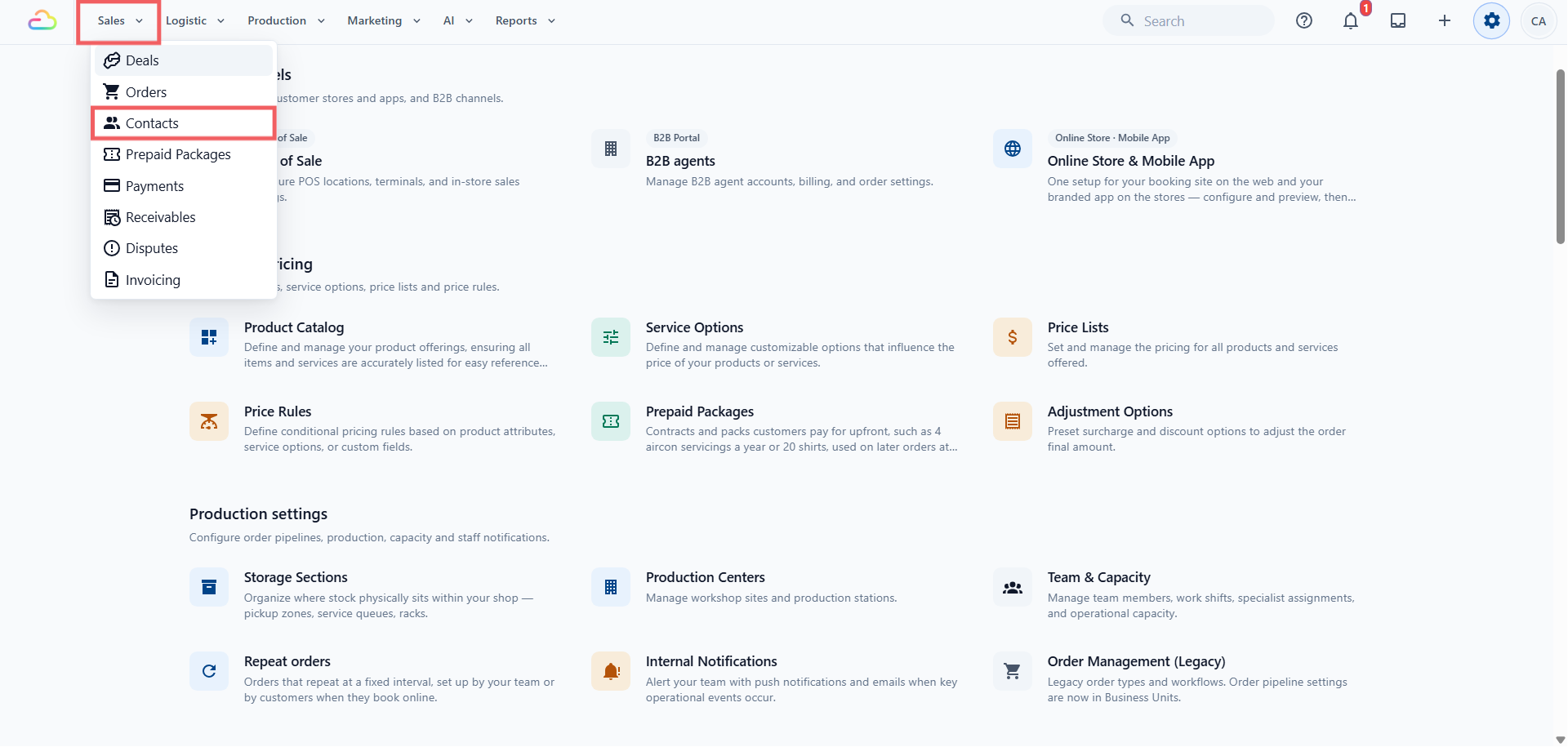Viewport: 1568px width, 747px height.
Task: Open the CA user avatar
Action: [x=1539, y=21]
